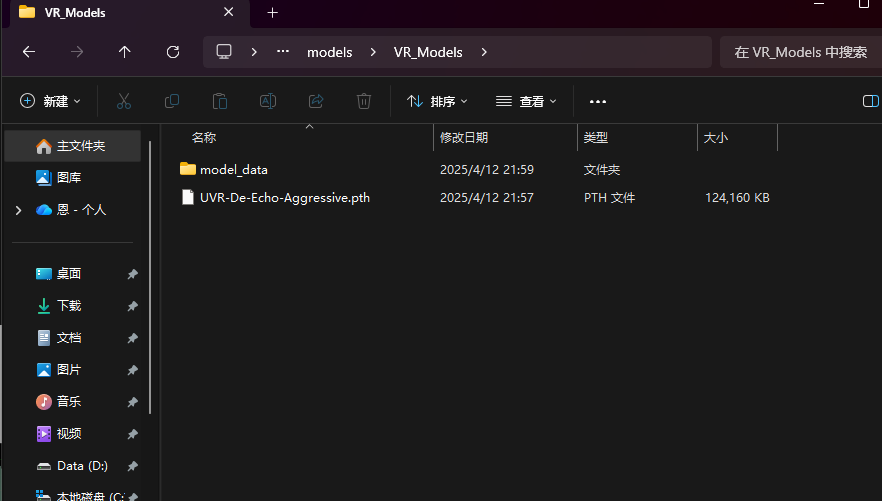Click the Cut scissors icon

click(x=124, y=101)
